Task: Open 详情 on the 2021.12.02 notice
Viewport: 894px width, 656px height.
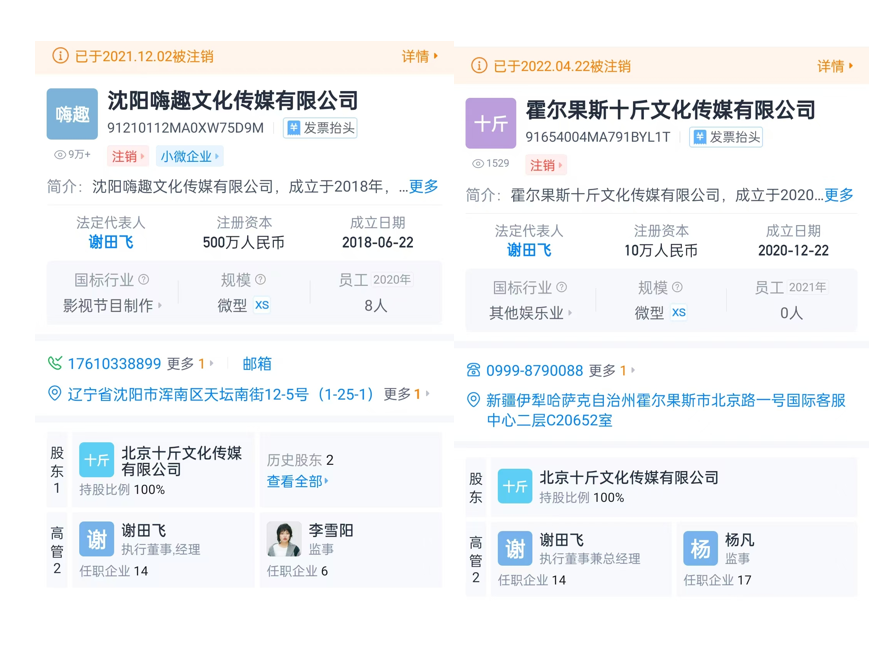Action: point(420,56)
